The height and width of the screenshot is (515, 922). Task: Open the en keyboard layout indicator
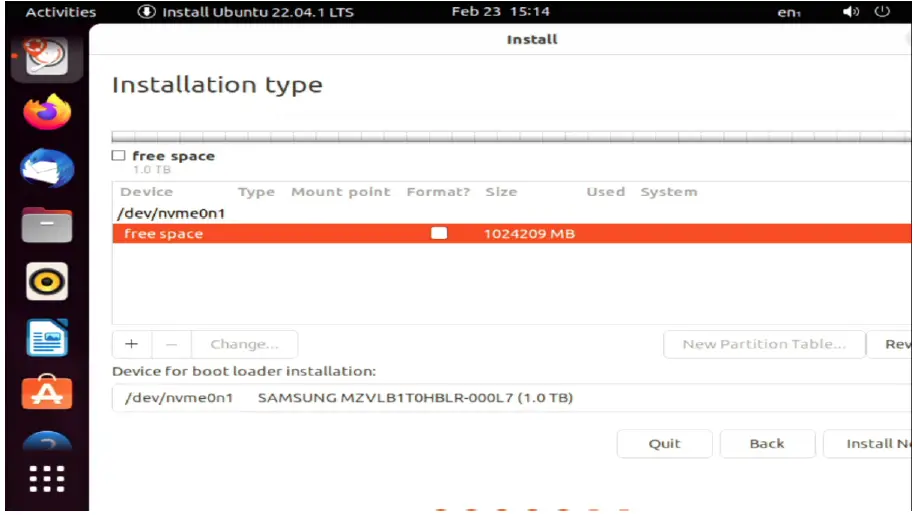(789, 12)
